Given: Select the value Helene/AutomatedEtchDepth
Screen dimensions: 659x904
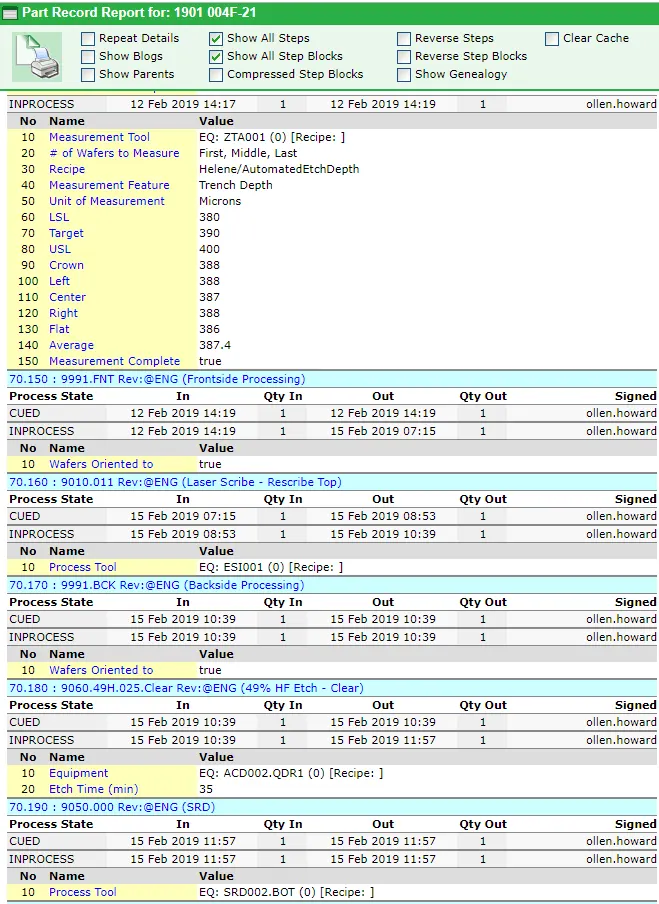Looking at the screenshot, I should tap(279, 170).
